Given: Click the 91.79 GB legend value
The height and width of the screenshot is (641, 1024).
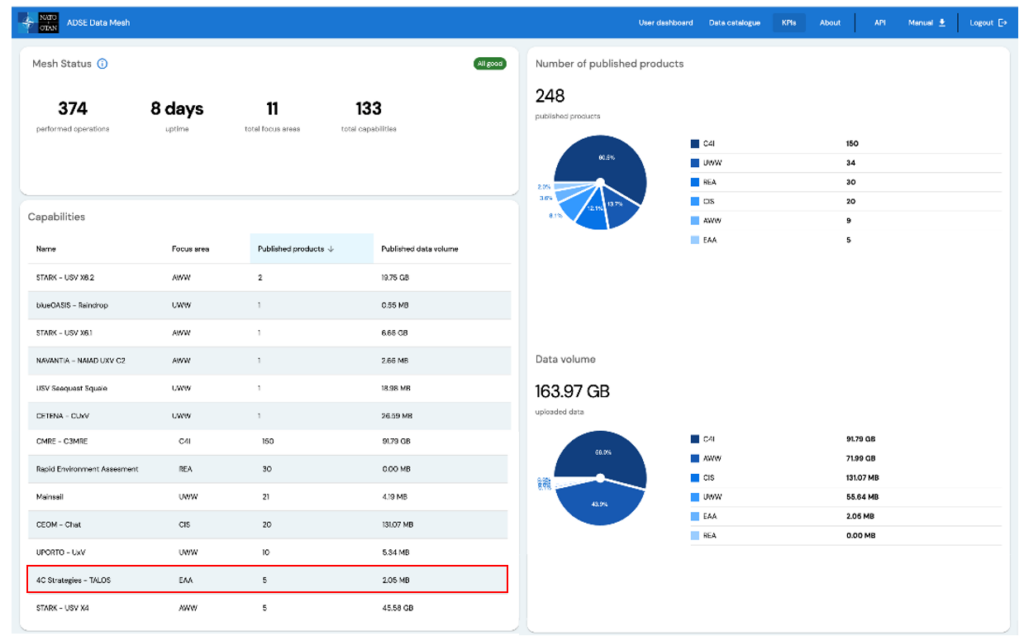Looking at the screenshot, I should [x=861, y=439].
